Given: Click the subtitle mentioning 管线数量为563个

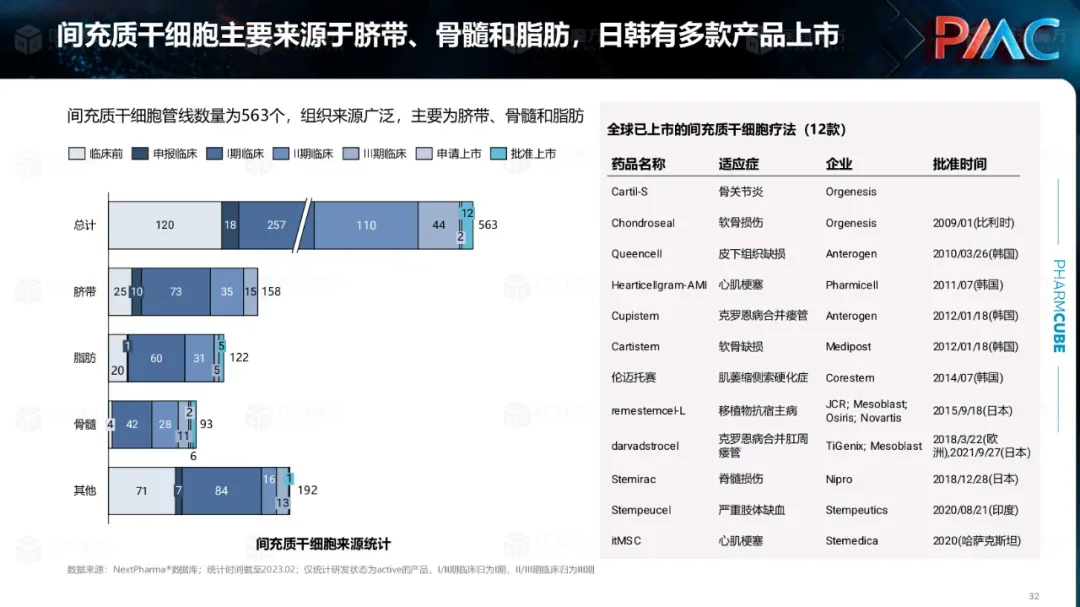Looking at the screenshot, I should pos(325,116).
